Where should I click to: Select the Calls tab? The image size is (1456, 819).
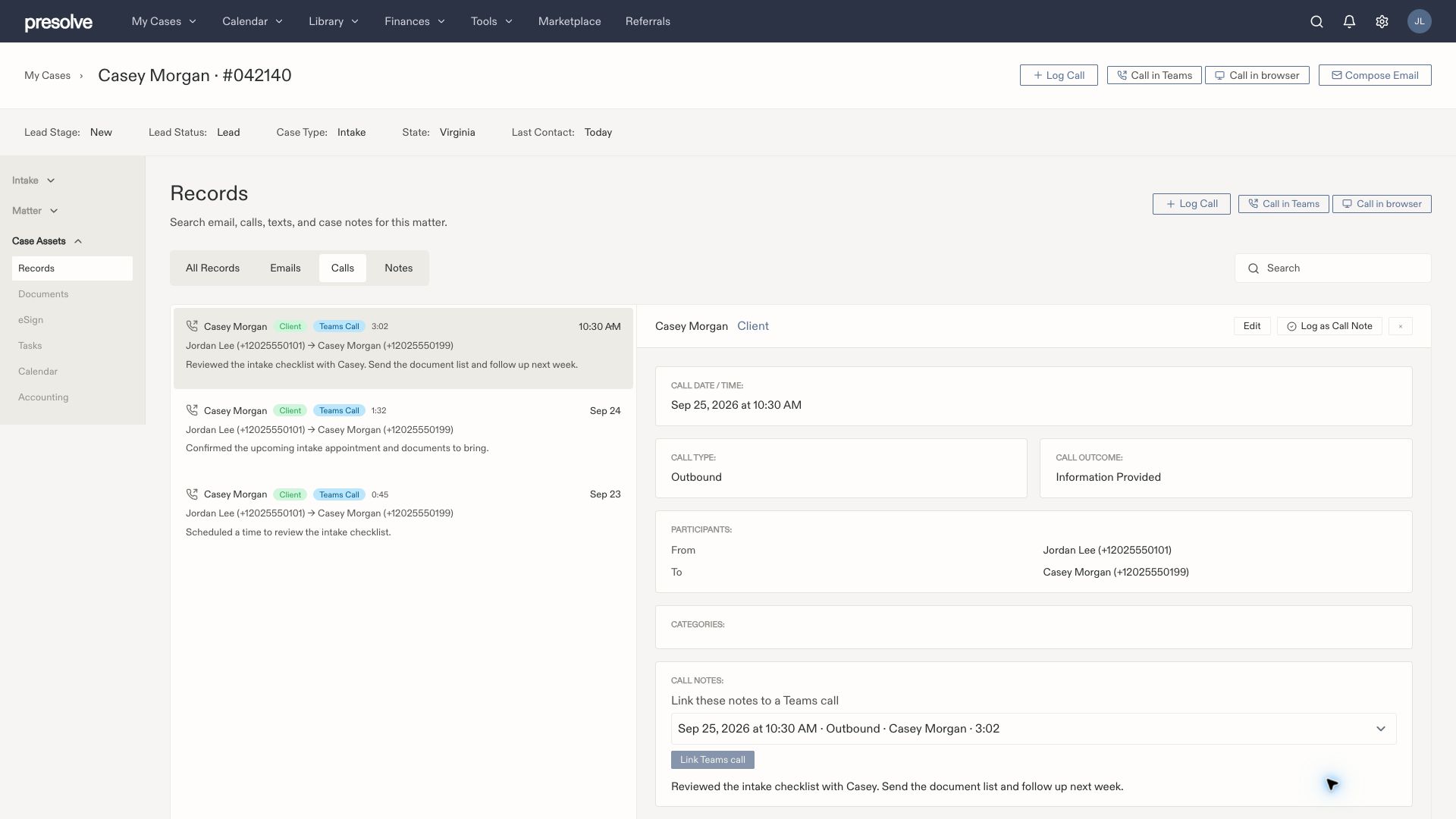tap(343, 268)
